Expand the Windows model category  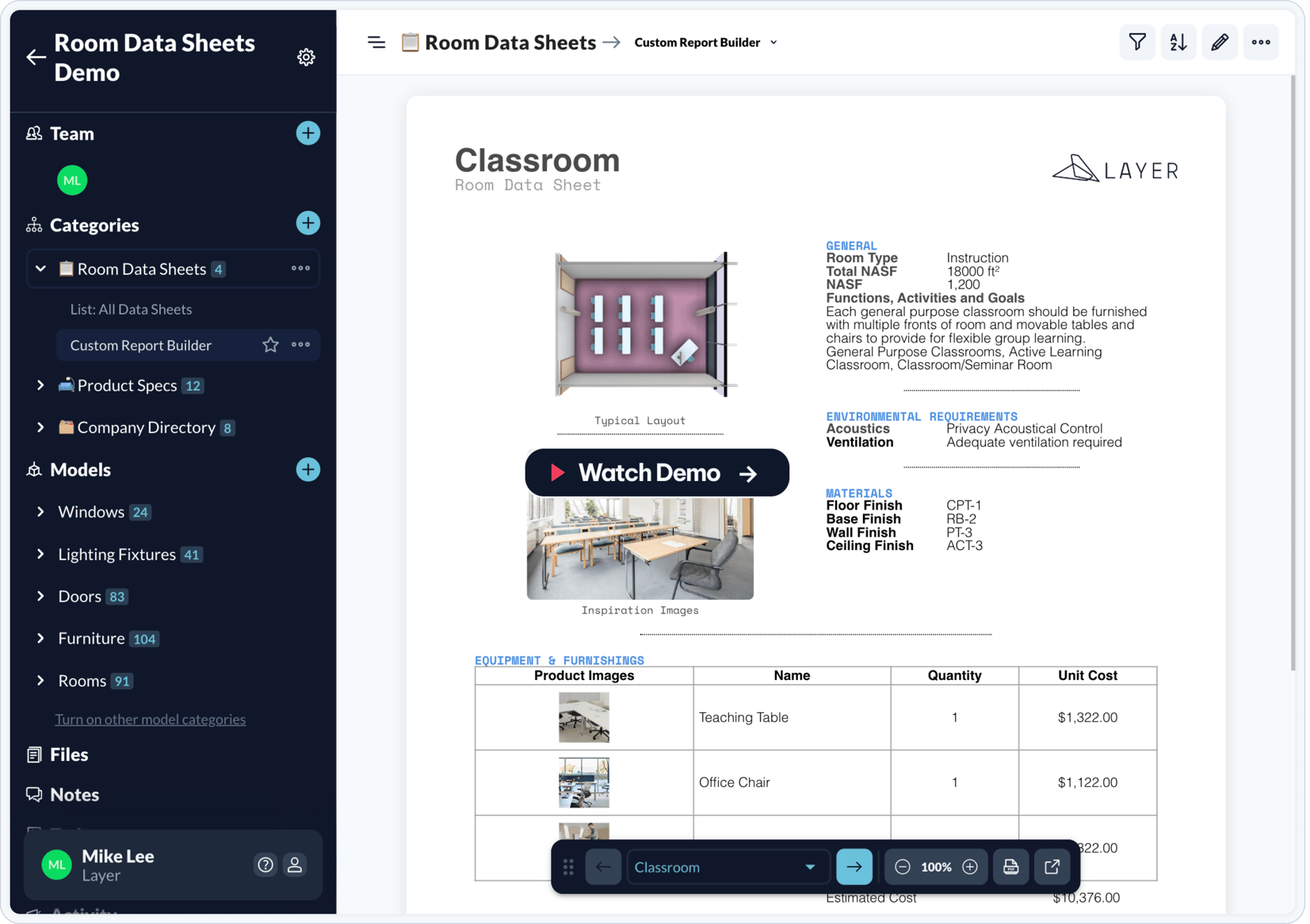click(x=40, y=512)
